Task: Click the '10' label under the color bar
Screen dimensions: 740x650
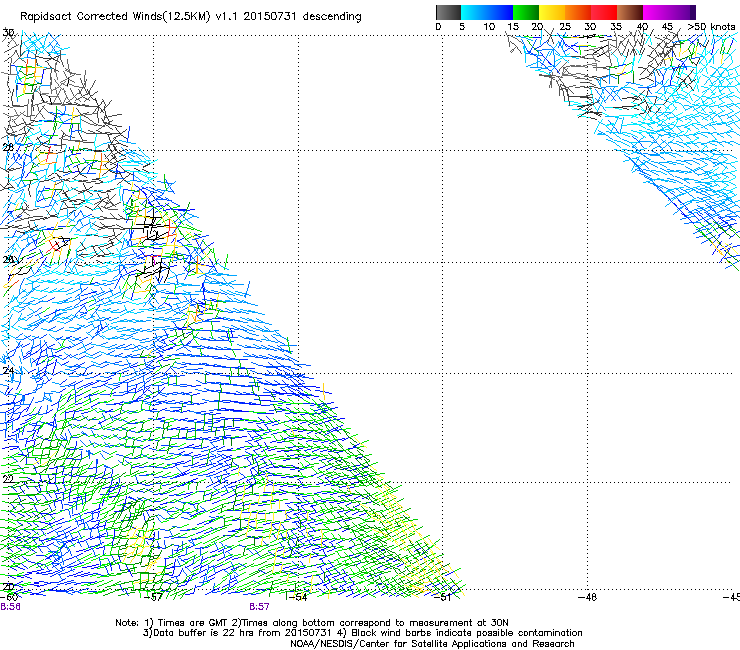Action: 489,27
